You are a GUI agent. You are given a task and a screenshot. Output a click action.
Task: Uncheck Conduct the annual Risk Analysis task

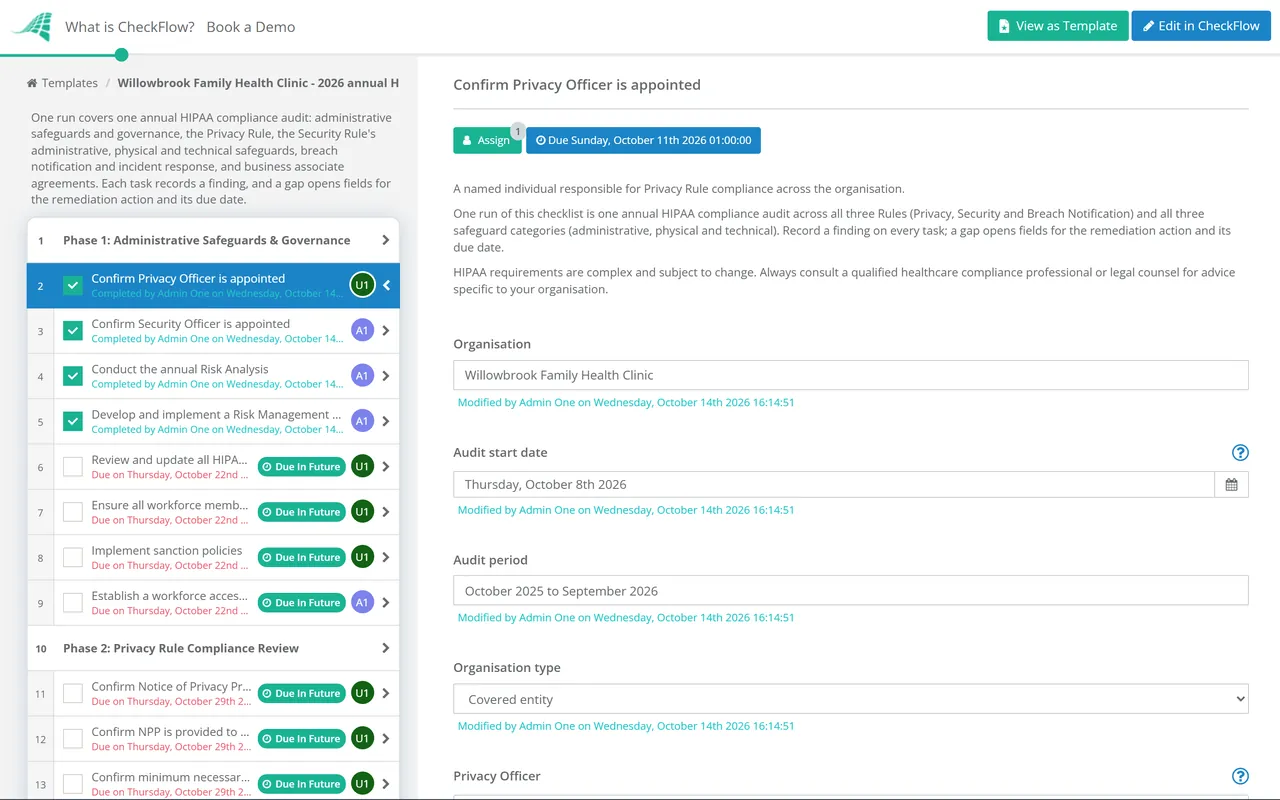[x=73, y=376]
